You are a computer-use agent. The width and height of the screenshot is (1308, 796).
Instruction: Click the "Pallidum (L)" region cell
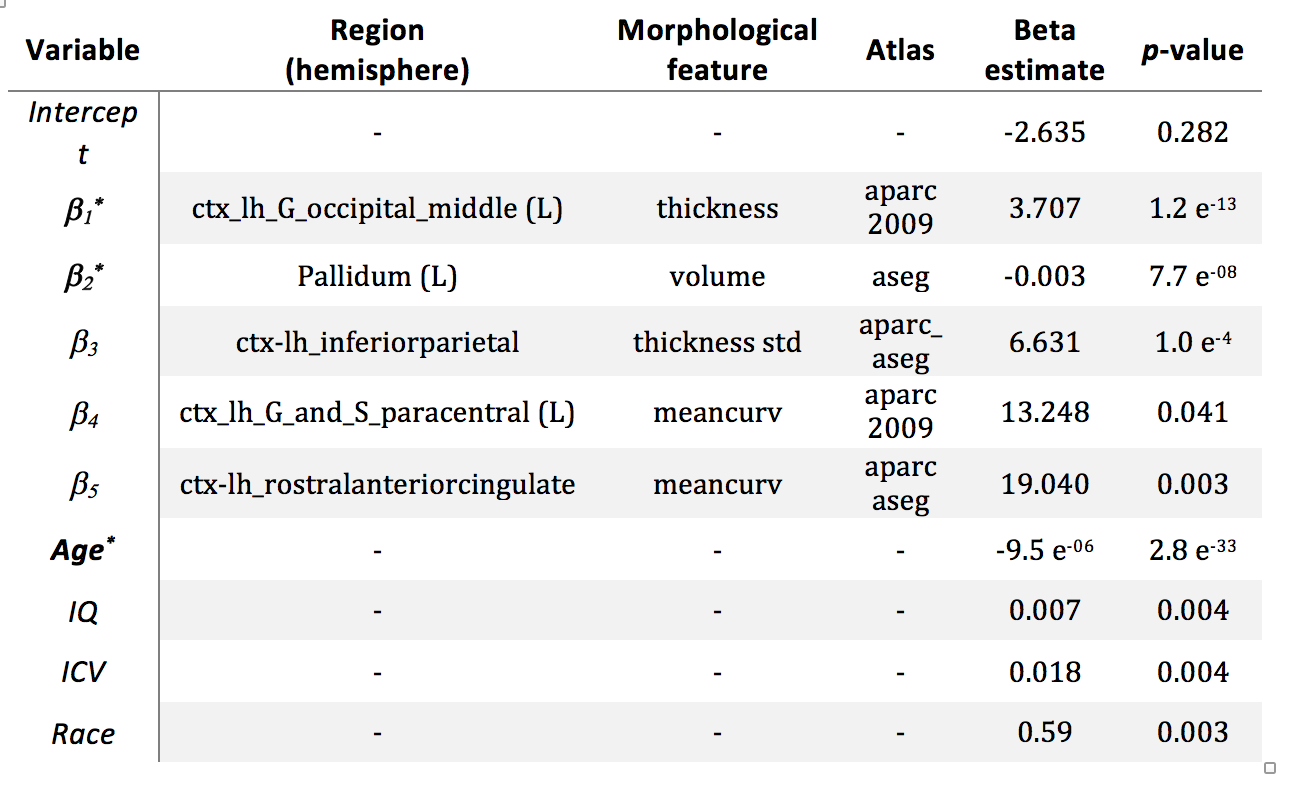[x=377, y=276]
